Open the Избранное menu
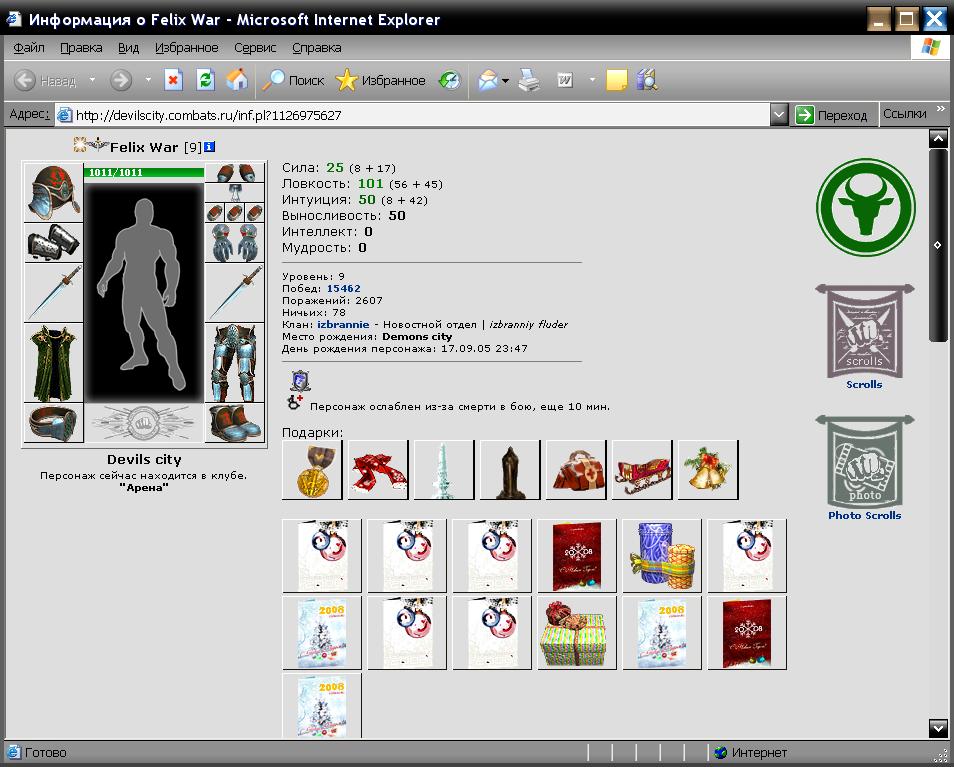 coord(186,48)
